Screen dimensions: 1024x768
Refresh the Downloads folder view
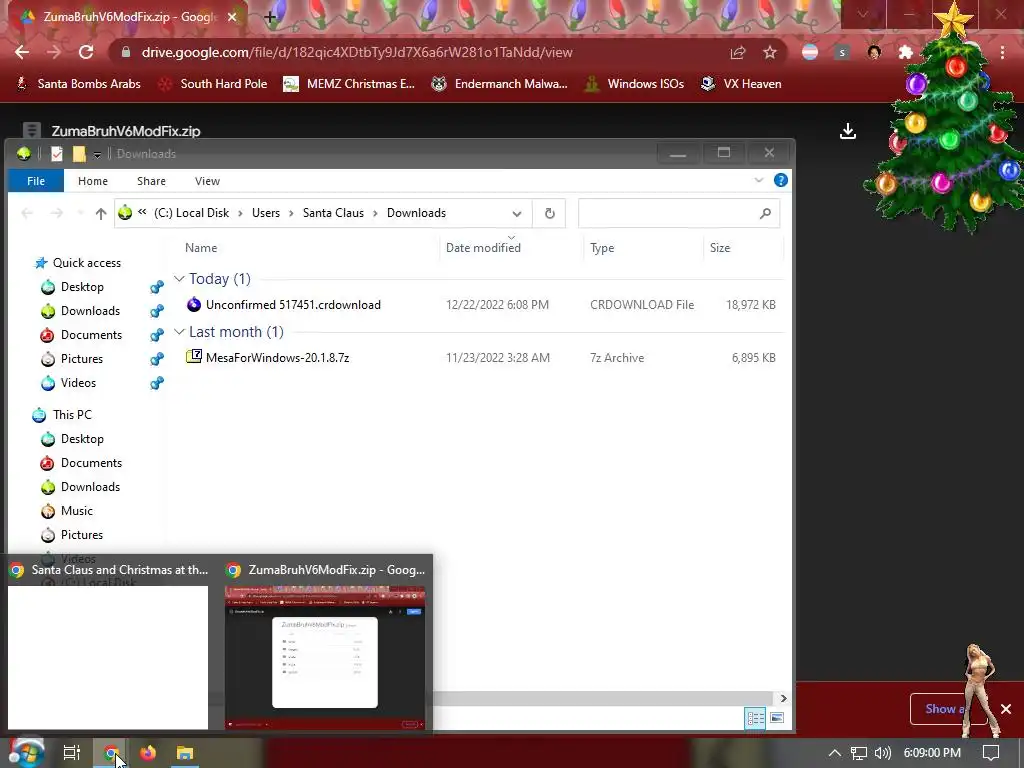[x=550, y=214]
